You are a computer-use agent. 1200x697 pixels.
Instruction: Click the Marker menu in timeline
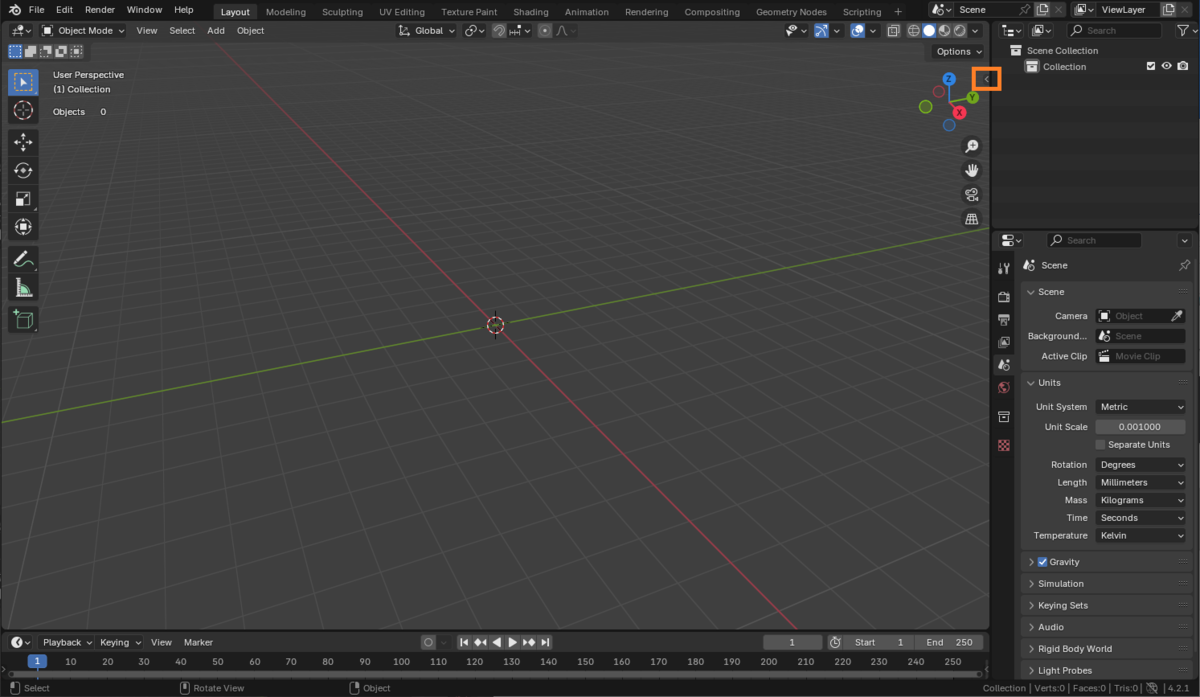[x=198, y=642]
